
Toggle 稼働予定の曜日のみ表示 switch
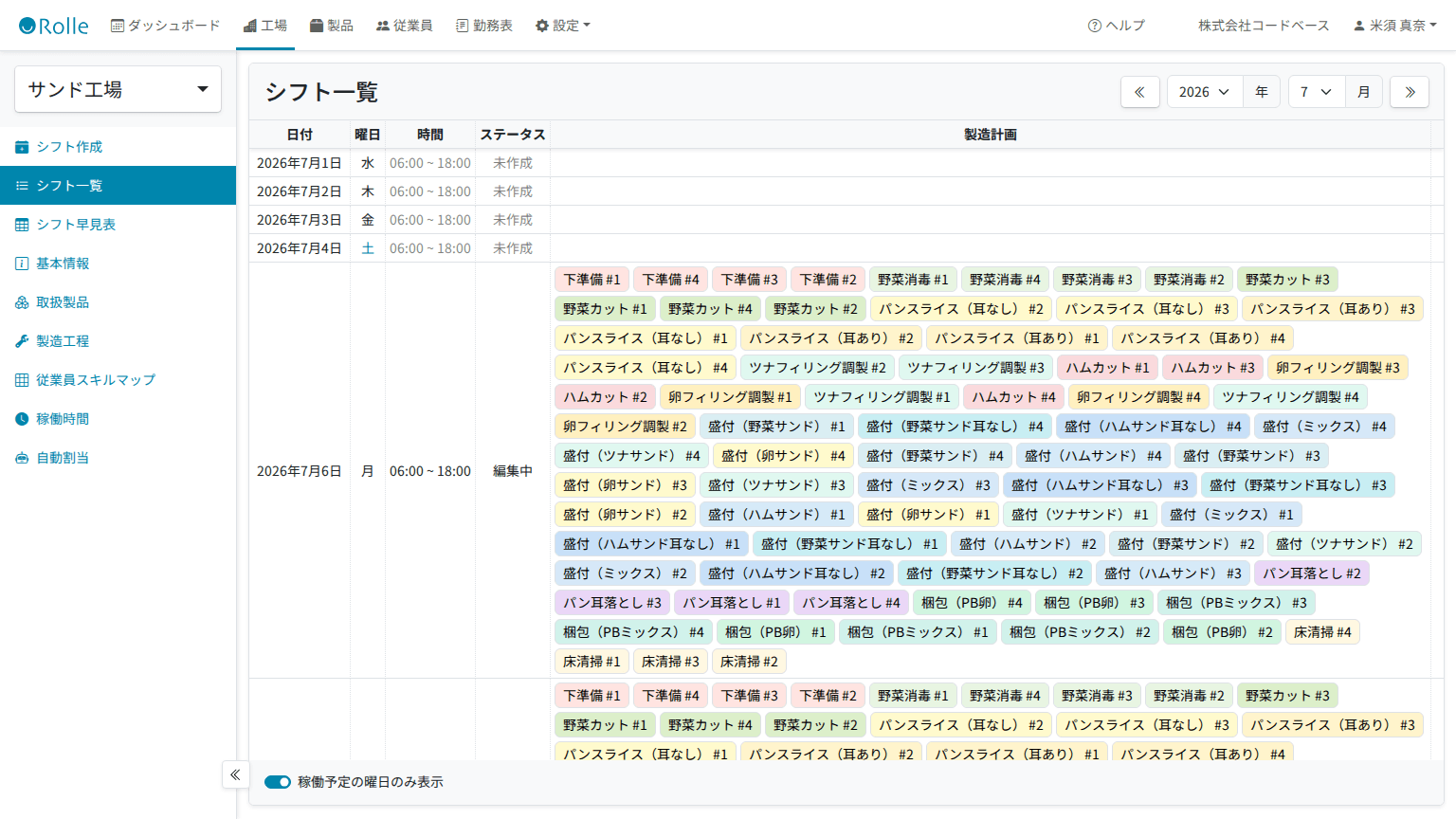pos(278,782)
